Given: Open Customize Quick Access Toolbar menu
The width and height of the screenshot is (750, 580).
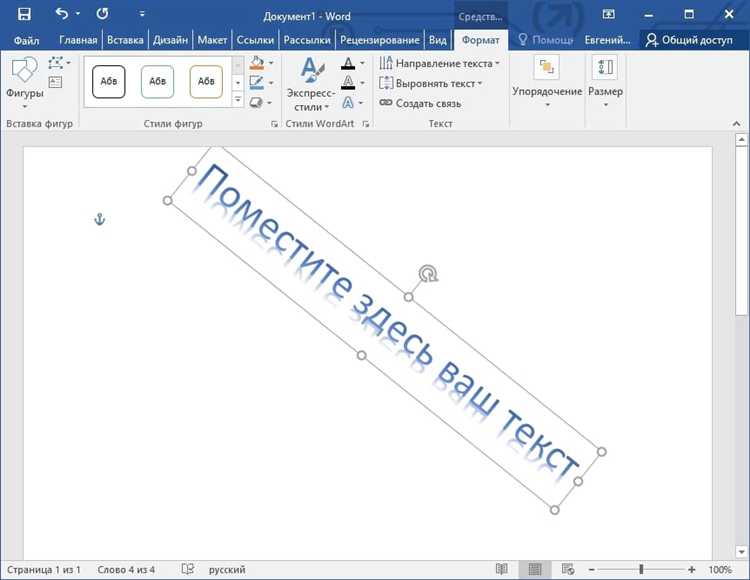Looking at the screenshot, I should click(142, 14).
